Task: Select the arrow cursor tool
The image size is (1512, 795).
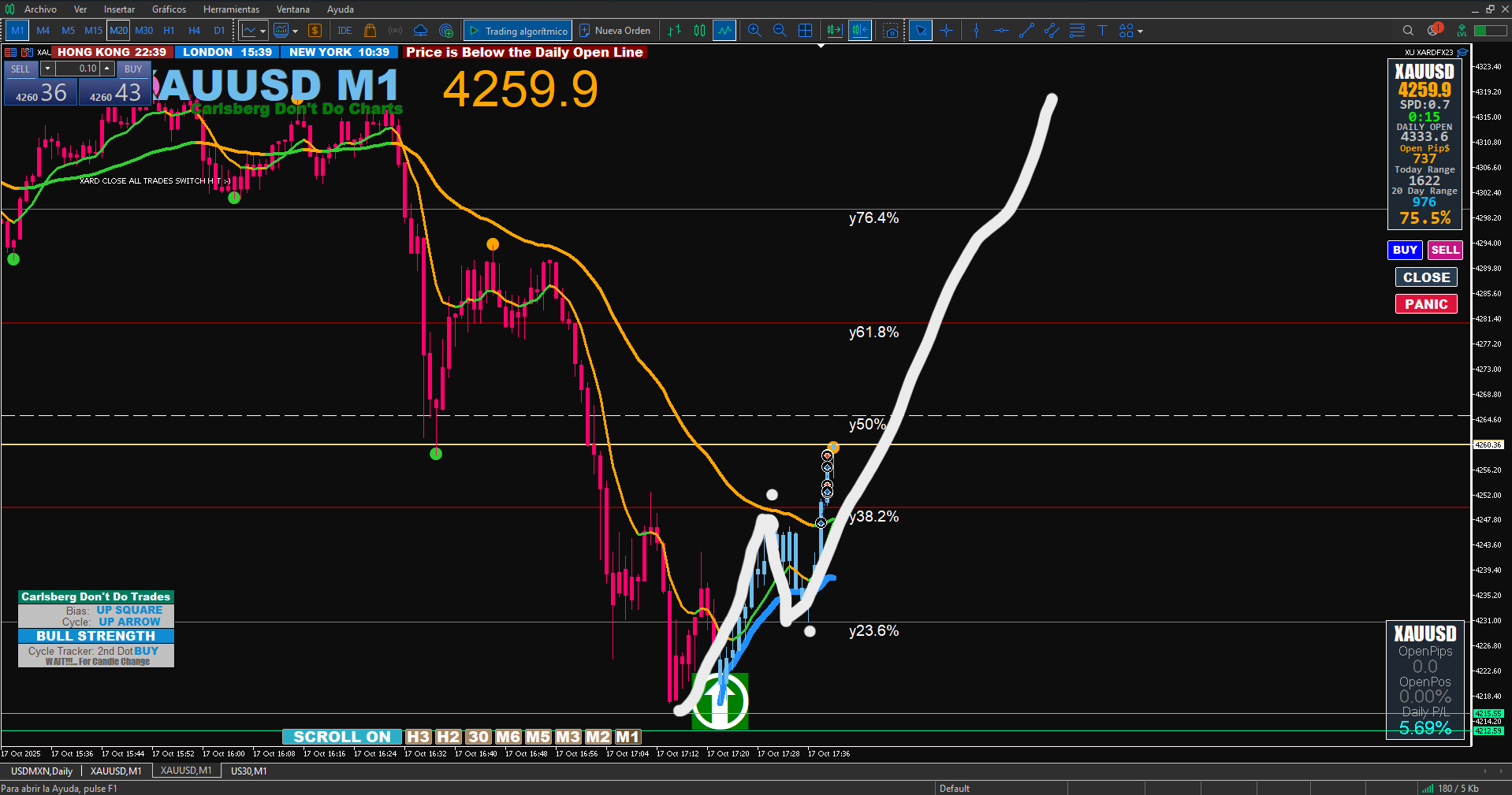Action: (920, 31)
